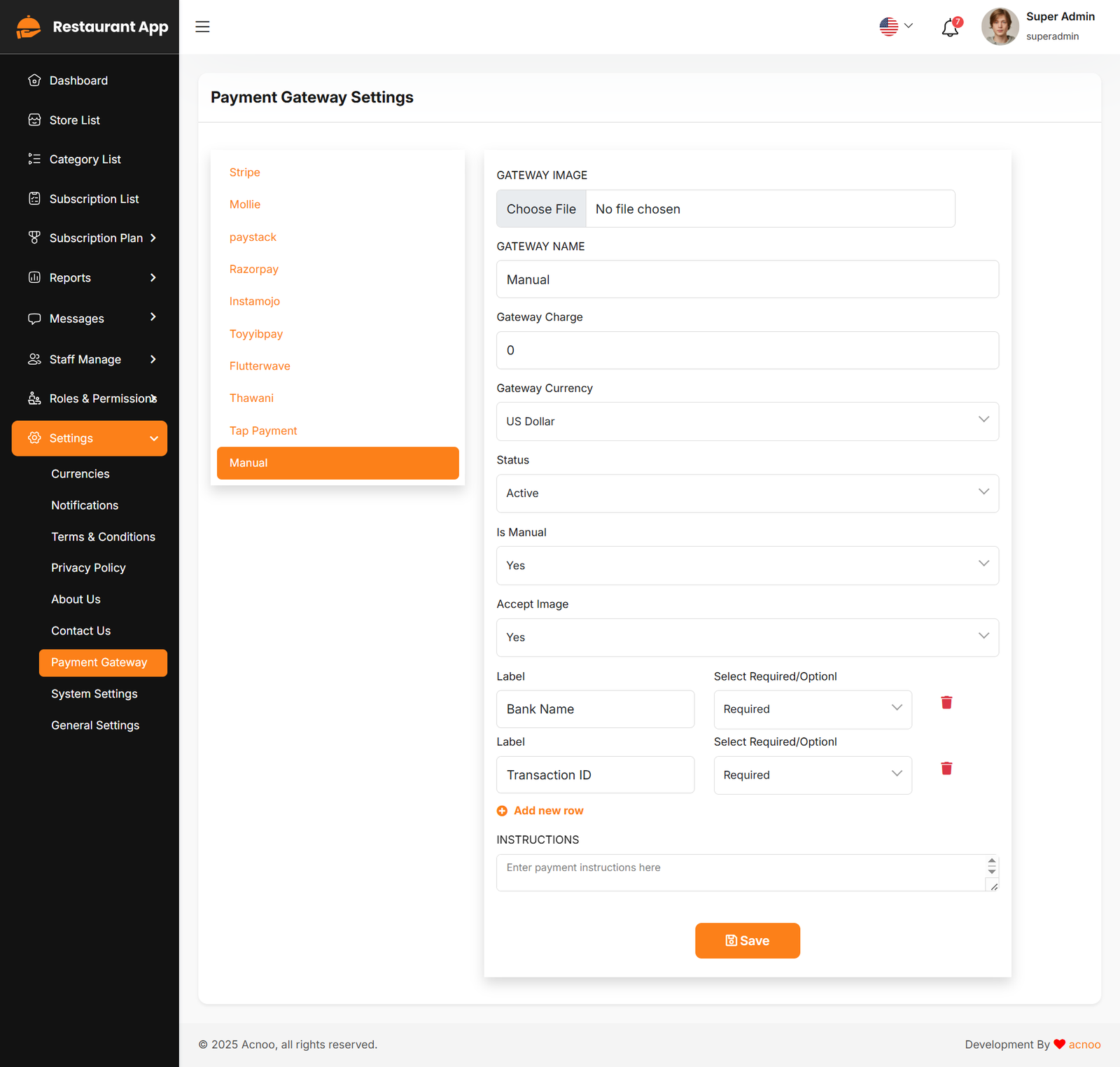The height and width of the screenshot is (1067, 1120).
Task: Expand the Reports submenu
Action: 90,278
